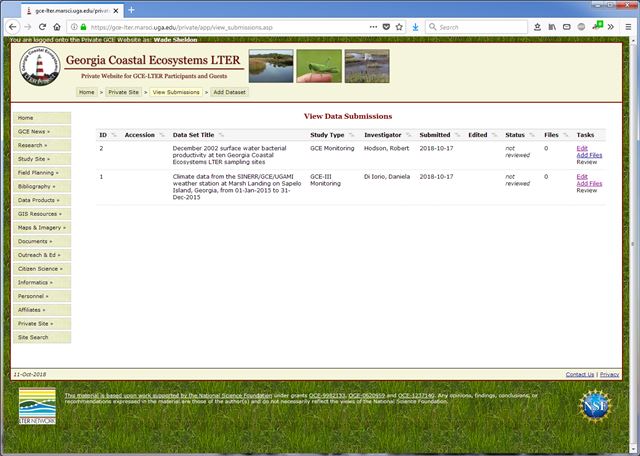
Task: Open a new browser tab
Action: tap(131, 9)
